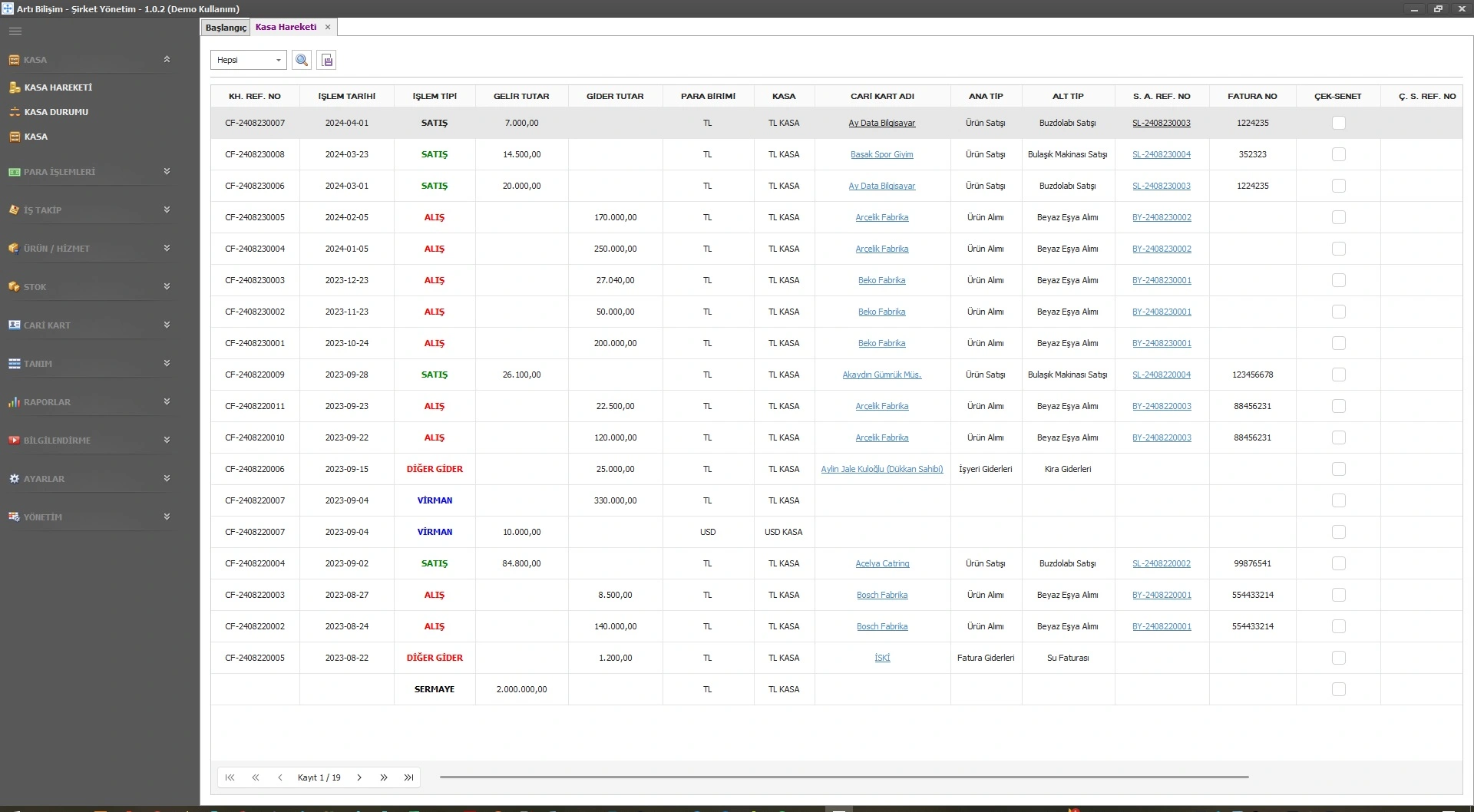
Task: Sort by CARİ KART ADI column header
Action: 882,96
